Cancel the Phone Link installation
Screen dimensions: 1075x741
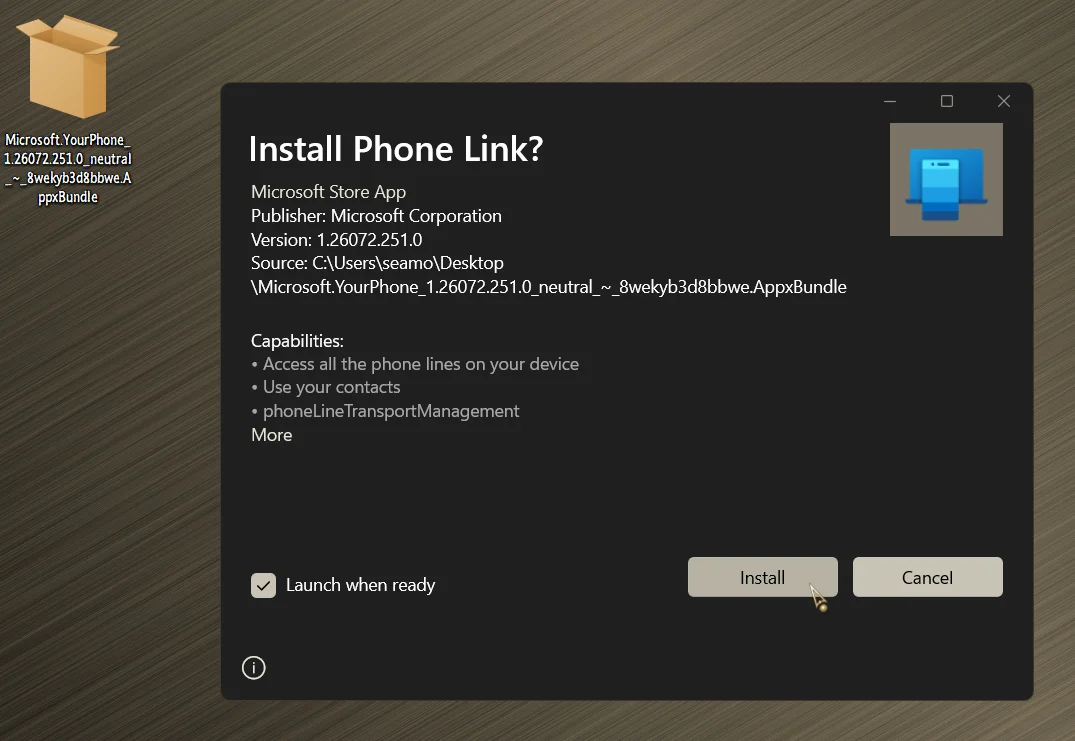pos(928,577)
